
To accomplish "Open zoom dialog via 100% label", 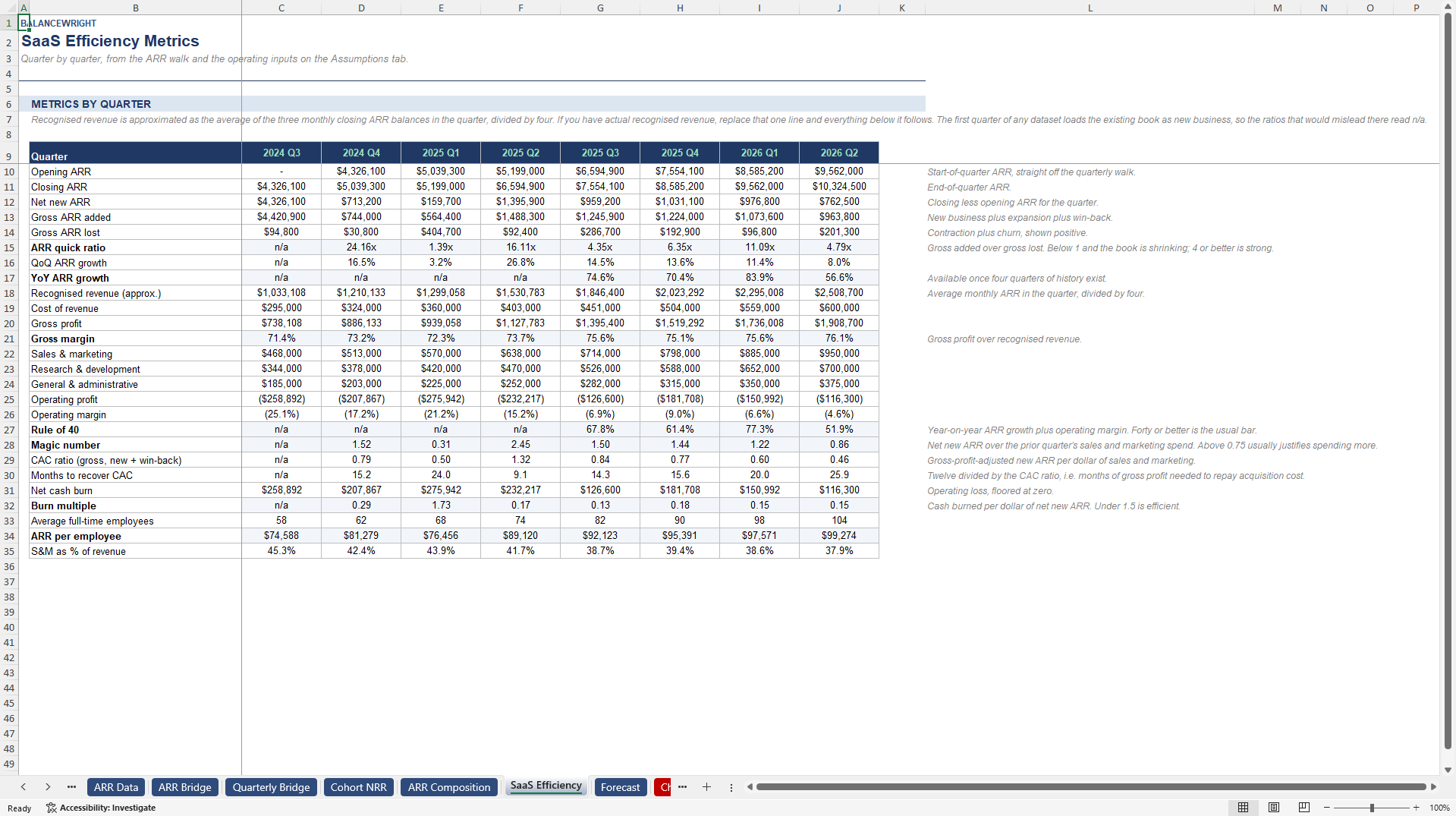I will point(1439,808).
